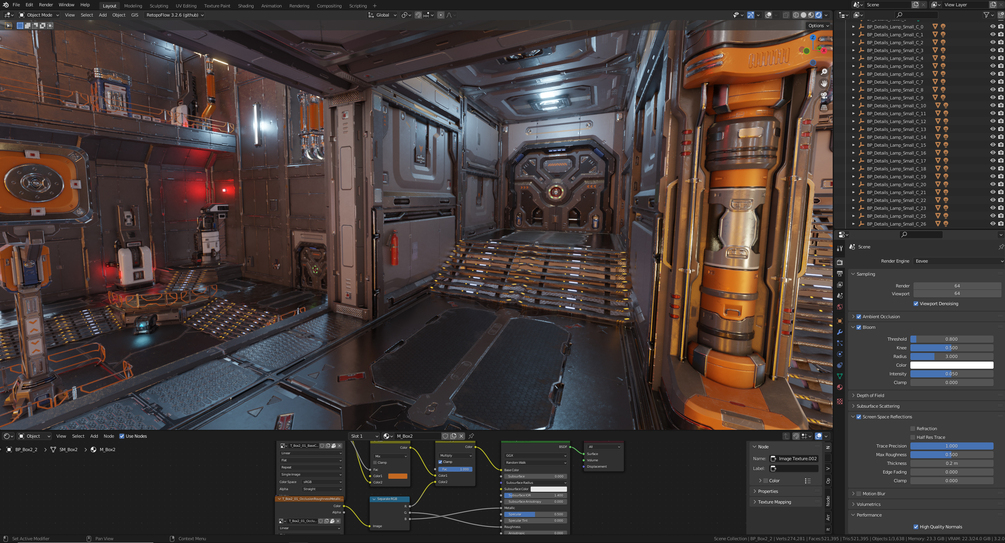Toggle viewport overlays icon

[x=768, y=15]
